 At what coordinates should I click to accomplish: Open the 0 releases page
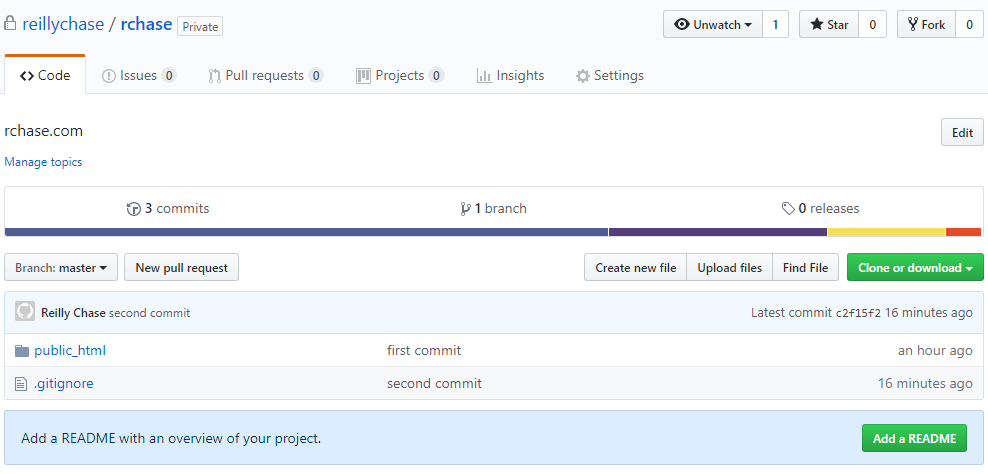(x=820, y=208)
